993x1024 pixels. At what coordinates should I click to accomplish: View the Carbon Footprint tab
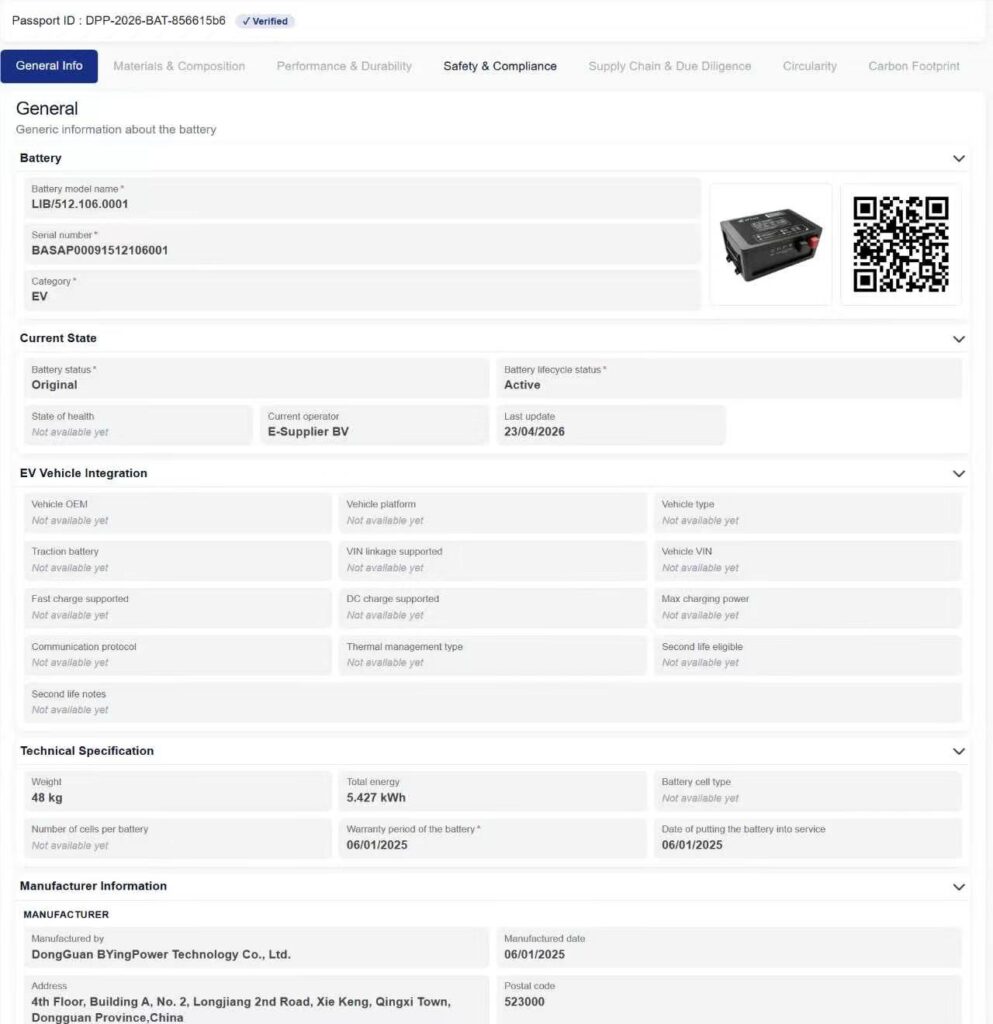[x=913, y=66]
